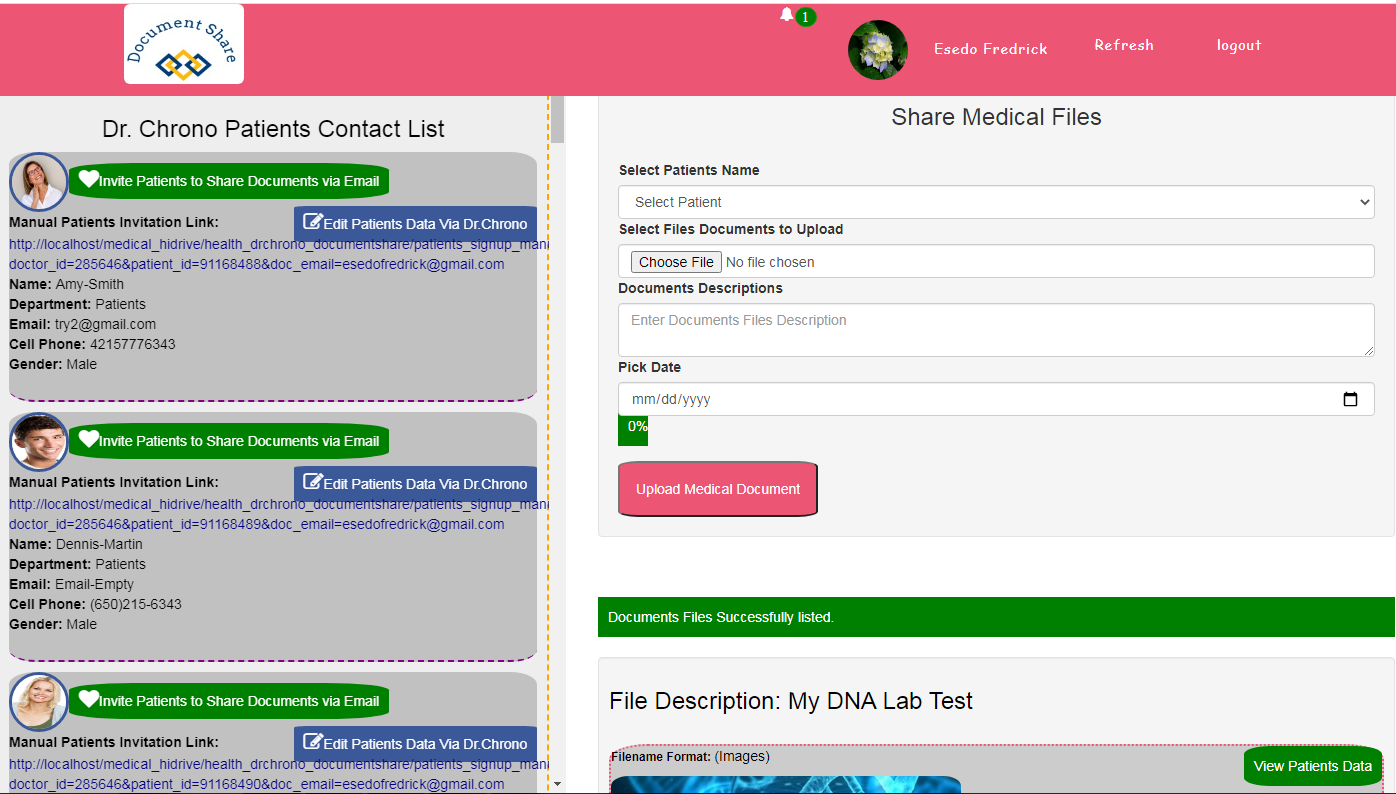Expand the Select Patient dropdown
Viewport: 1396px width, 794px height.
point(996,202)
